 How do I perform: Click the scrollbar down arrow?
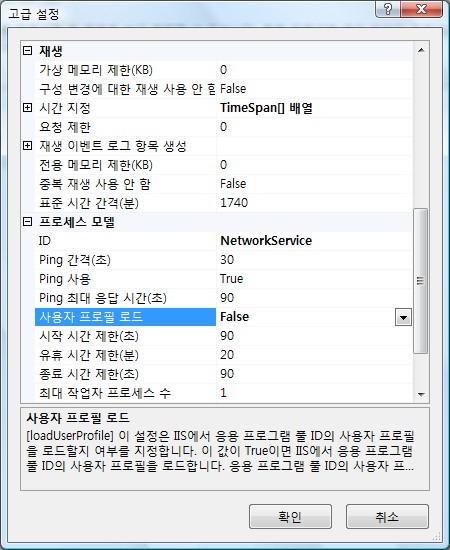421,395
